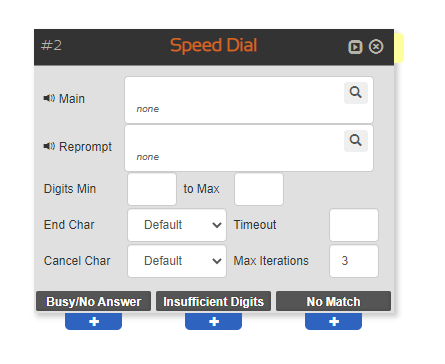Select the Busy/No Answer exit button

click(x=94, y=301)
